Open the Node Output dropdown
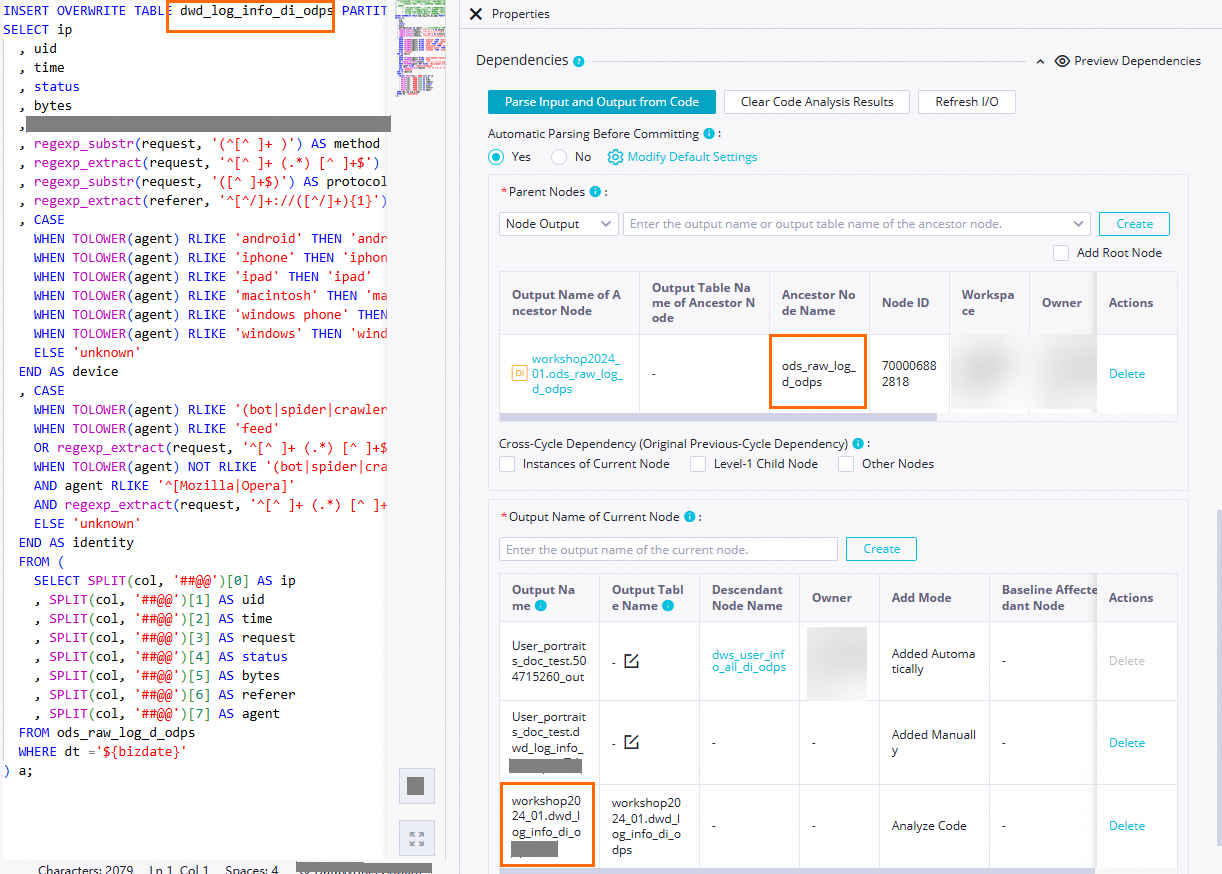This screenshot has height=874, width=1222. [x=559, y=224]
